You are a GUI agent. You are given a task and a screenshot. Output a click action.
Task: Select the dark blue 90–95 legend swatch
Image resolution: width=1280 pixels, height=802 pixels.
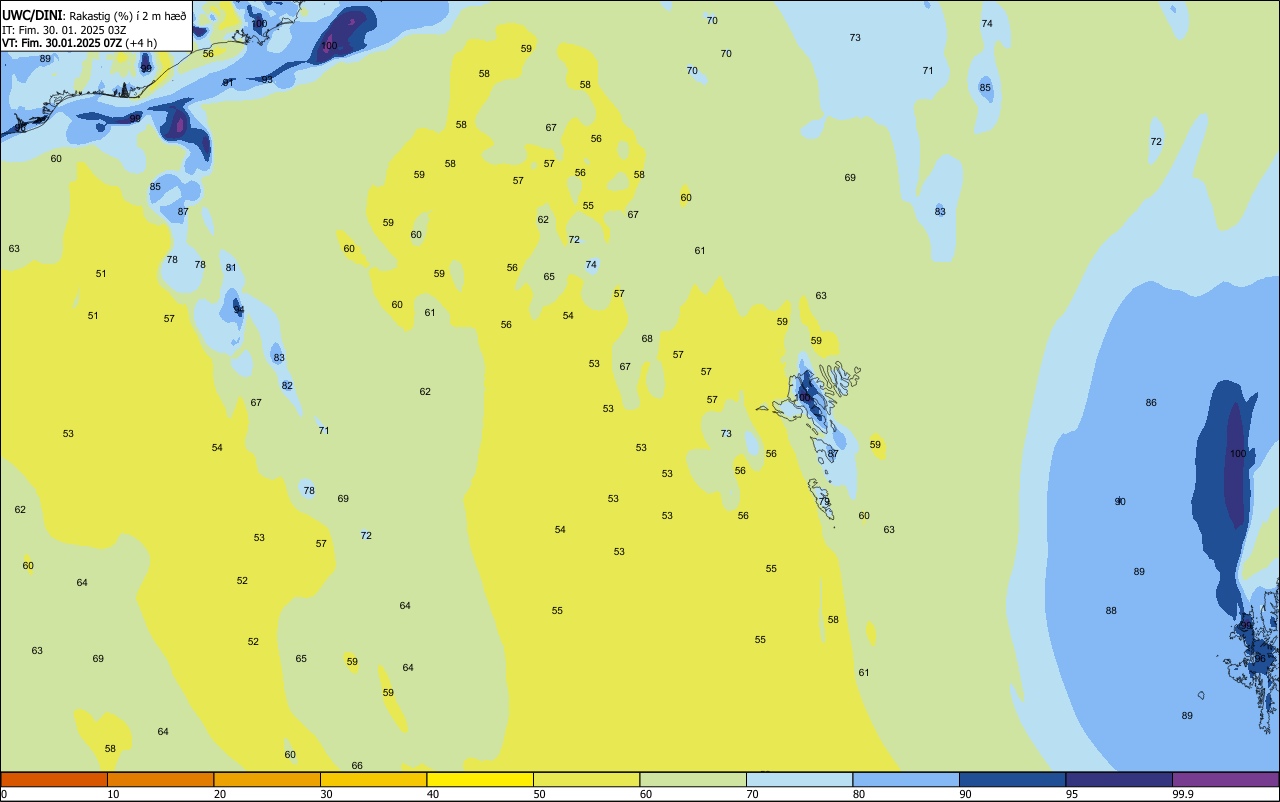click(x=1012, y=779)
